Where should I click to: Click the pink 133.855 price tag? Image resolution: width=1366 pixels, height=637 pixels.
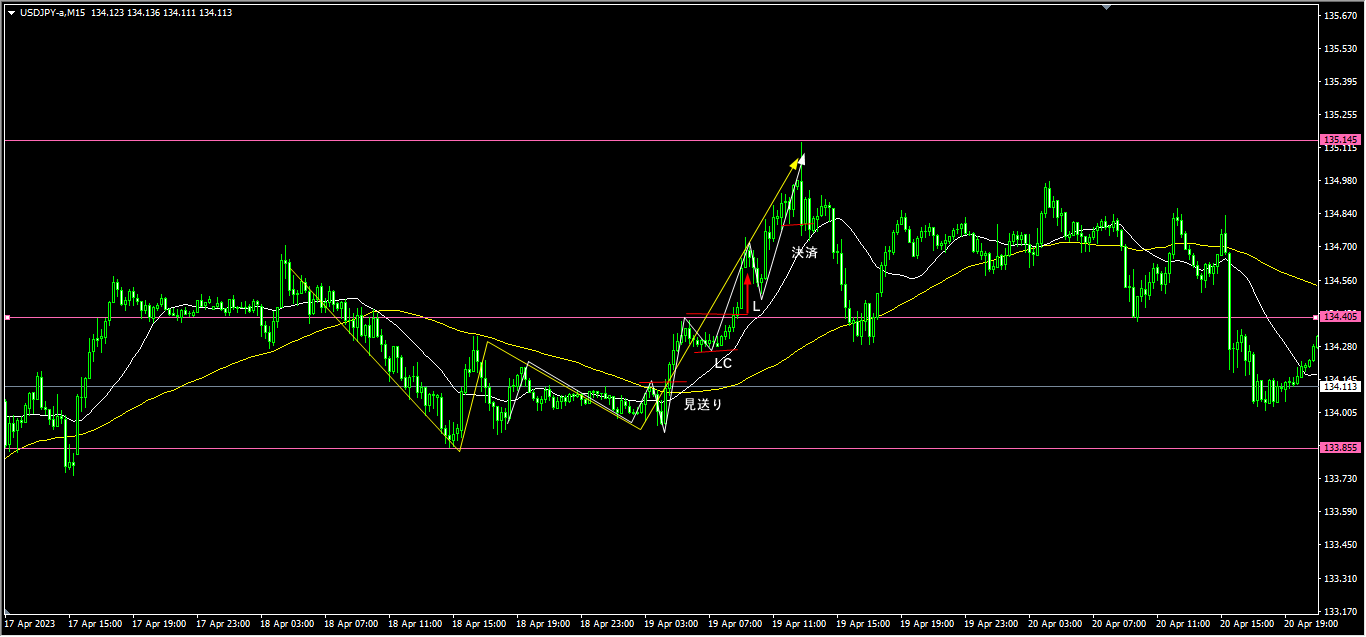[1340, 448]
